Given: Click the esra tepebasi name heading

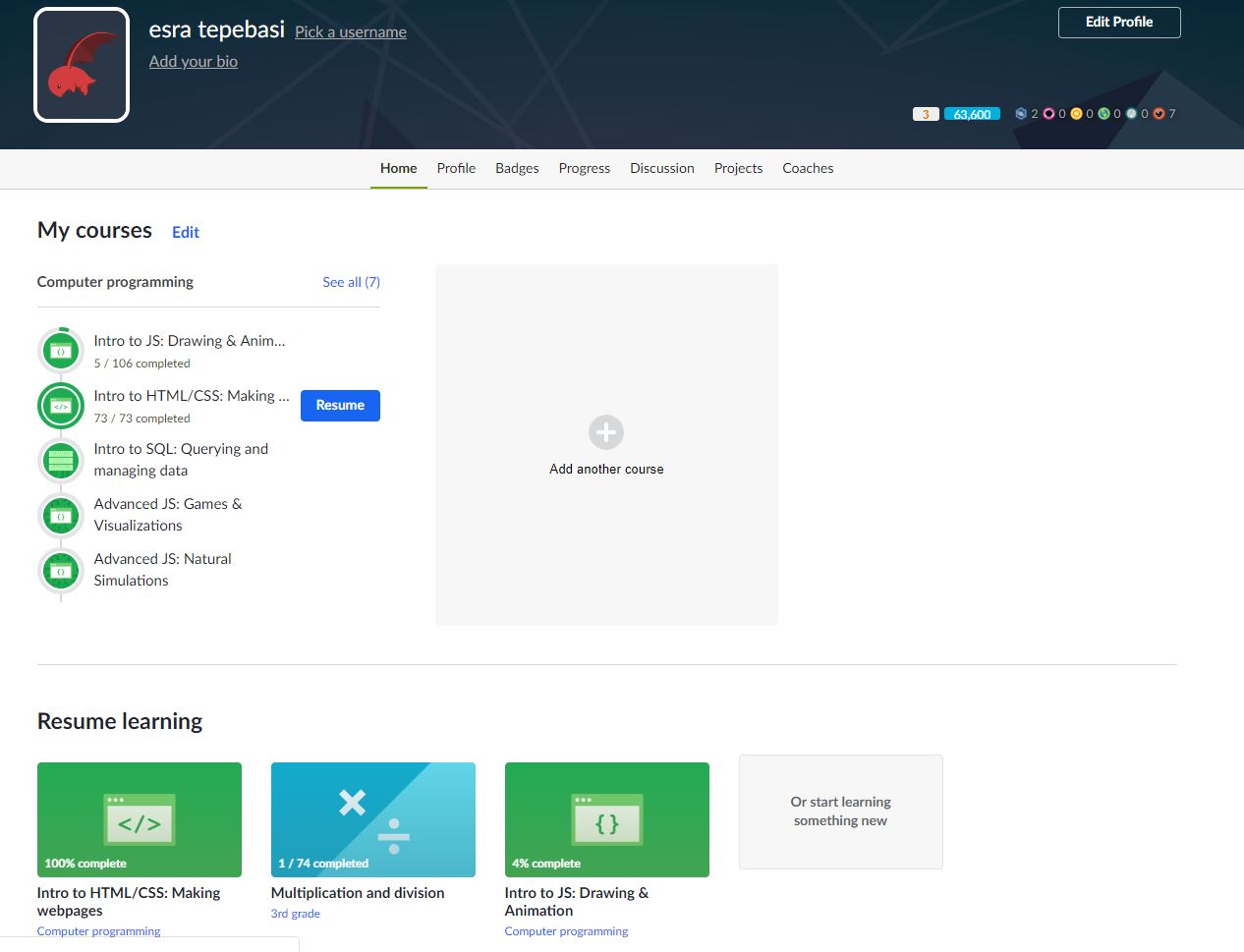Looking at the screenshot, I should coord(217,29).
